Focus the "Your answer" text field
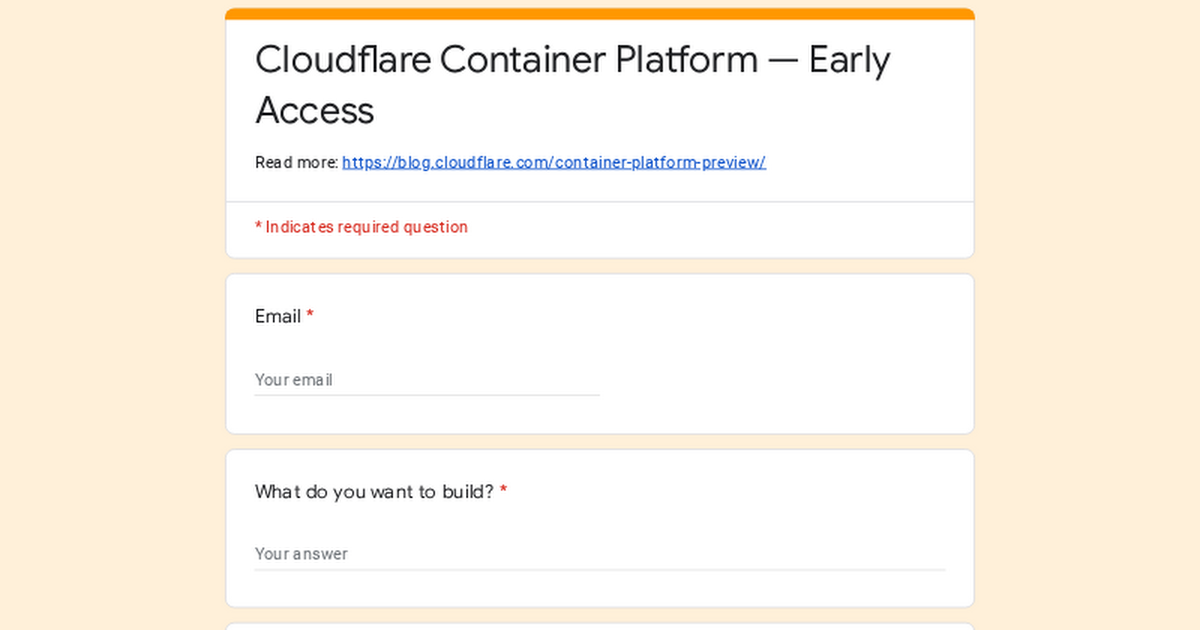The image size is (1200, 630). click(x=600, y=554)
